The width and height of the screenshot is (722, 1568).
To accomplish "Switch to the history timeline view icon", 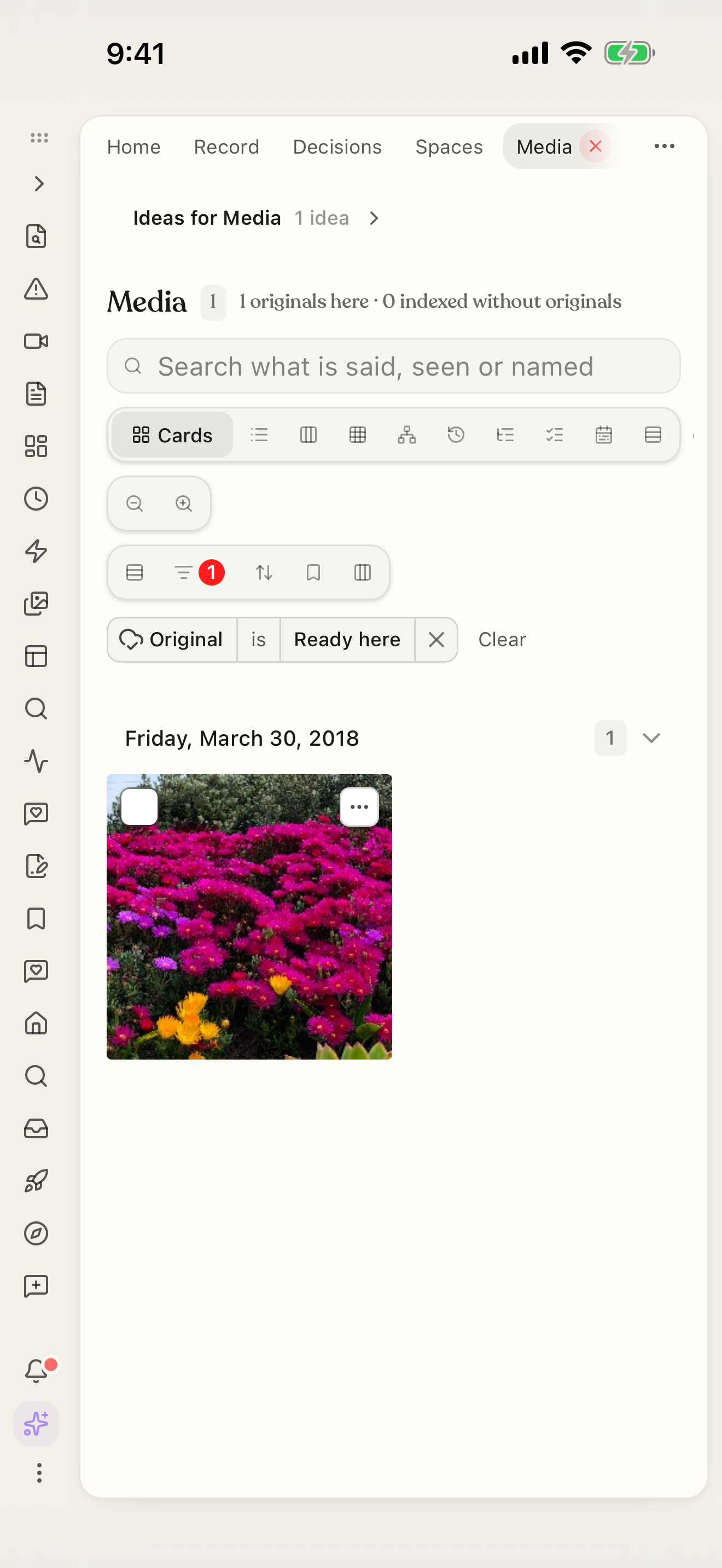I will tap(456, 435).
